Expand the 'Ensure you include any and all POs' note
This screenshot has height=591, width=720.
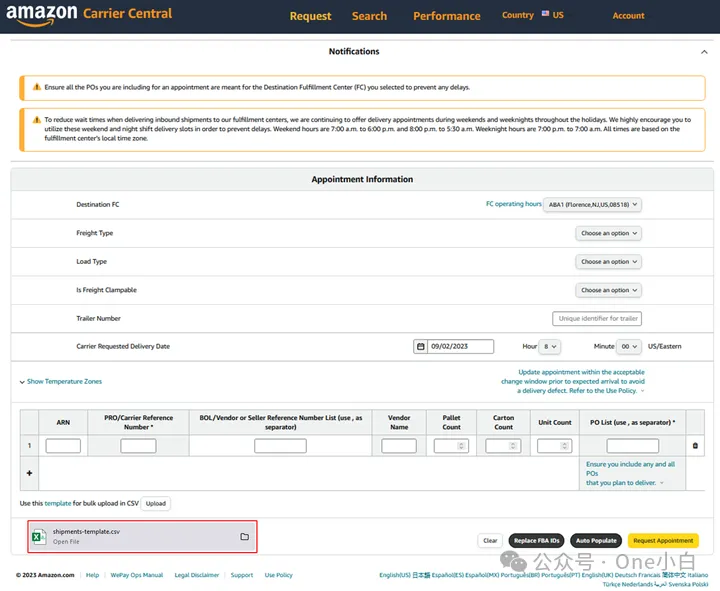tap(662, 483)
